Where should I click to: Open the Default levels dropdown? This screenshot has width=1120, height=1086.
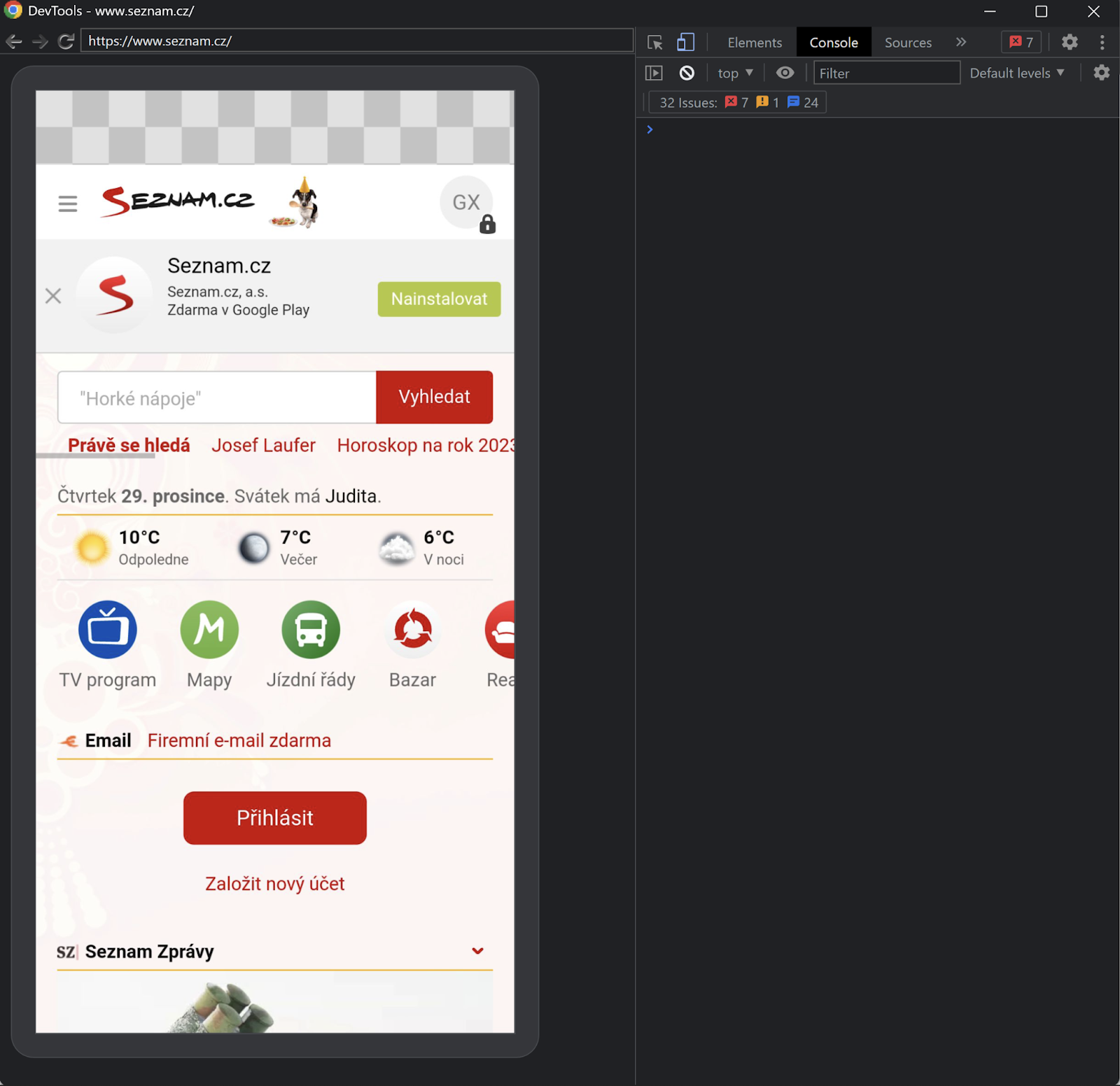1016,72
